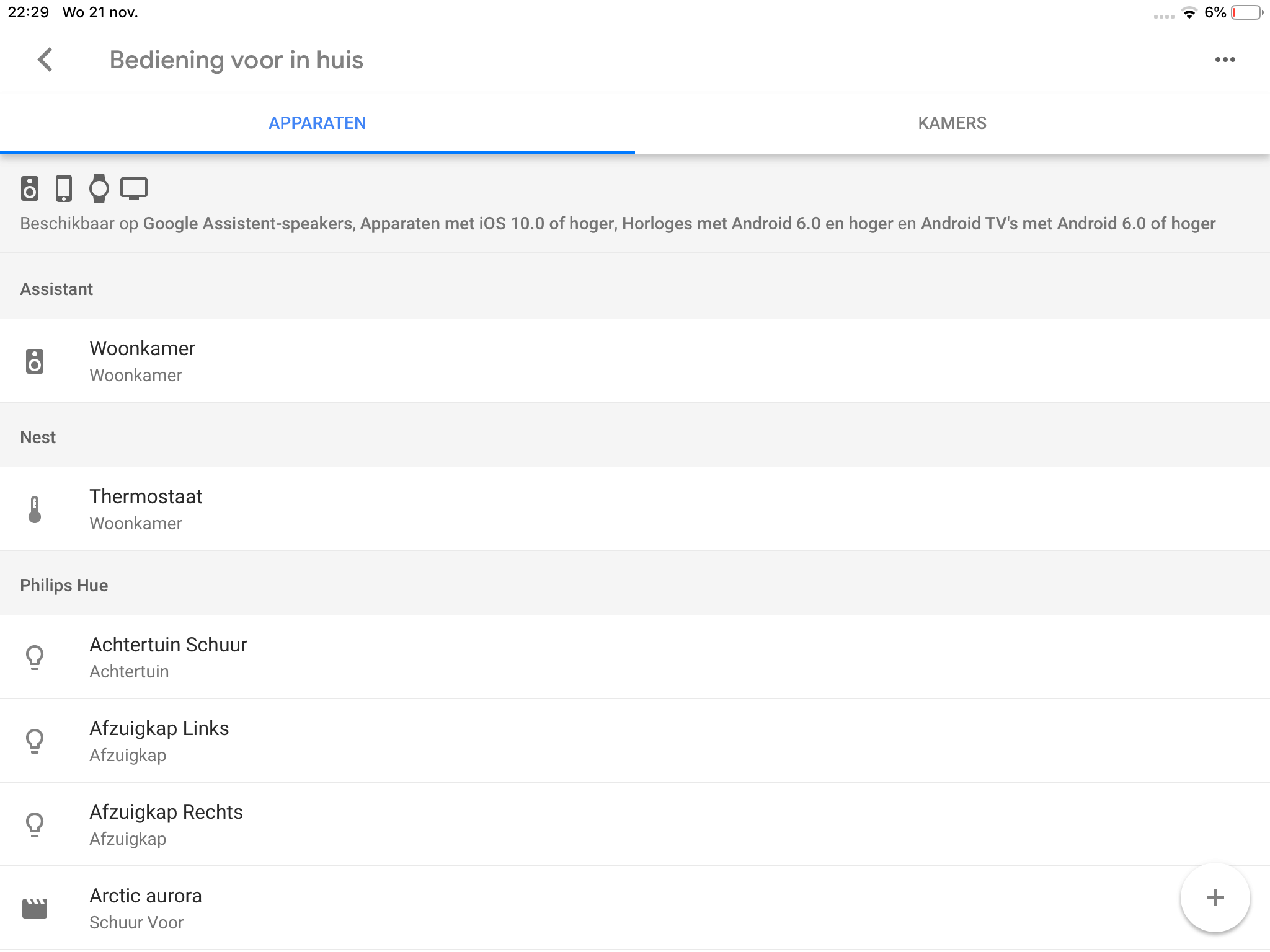Tap the TV icon in availability row
Image resolution: width=1270 pixels, height=952 pixels.
click(x=134, y=188)
